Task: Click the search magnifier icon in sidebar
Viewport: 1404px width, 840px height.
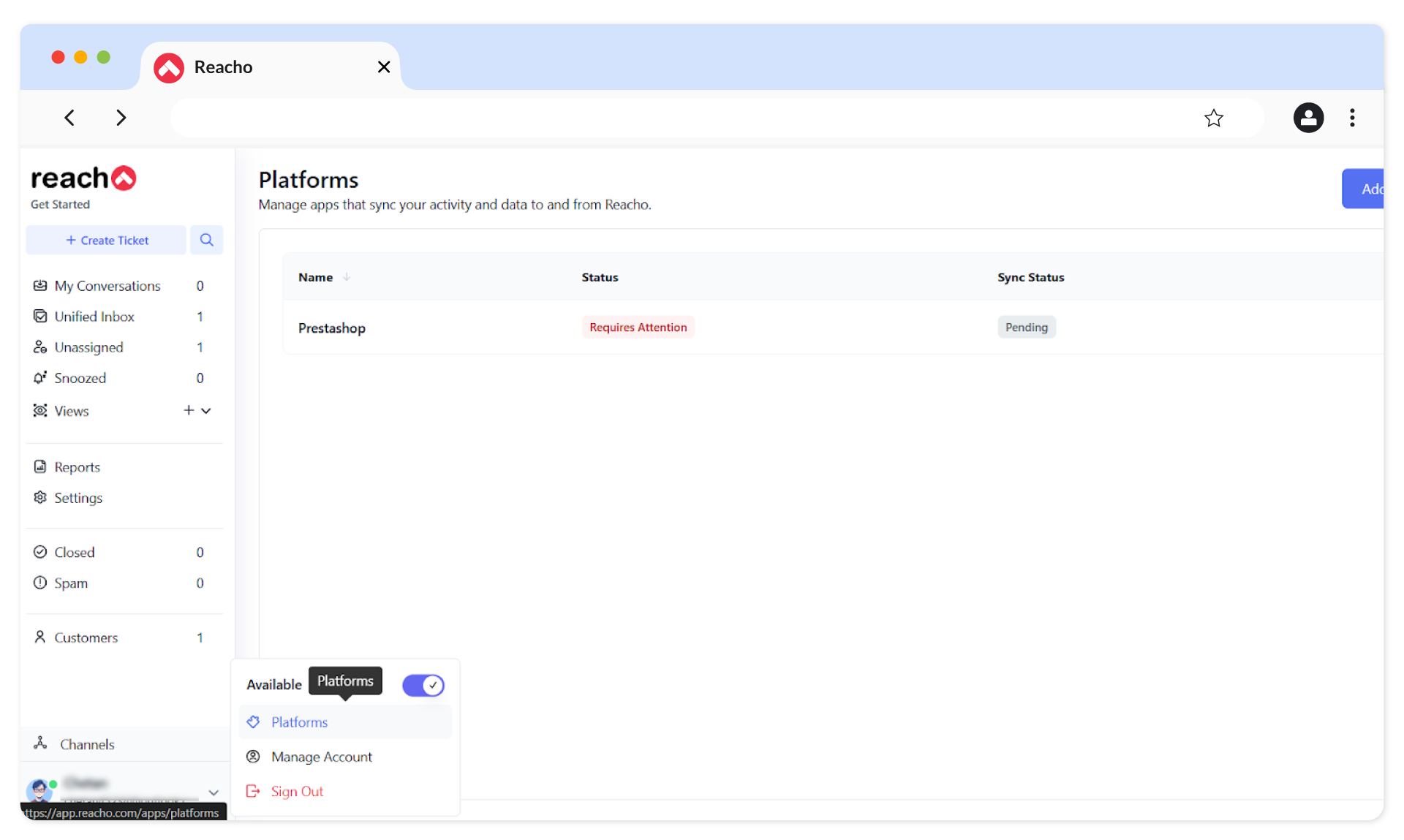Action: [206, 240]
